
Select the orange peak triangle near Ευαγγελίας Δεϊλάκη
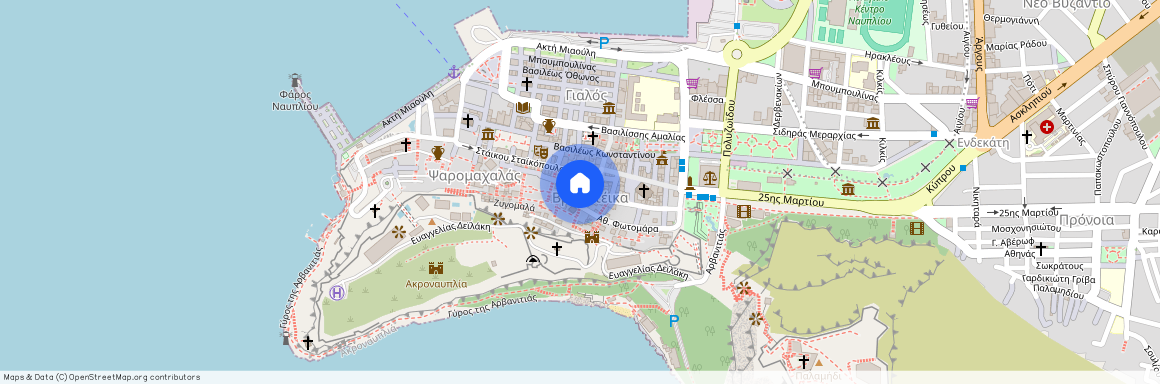tap(432, 220)
